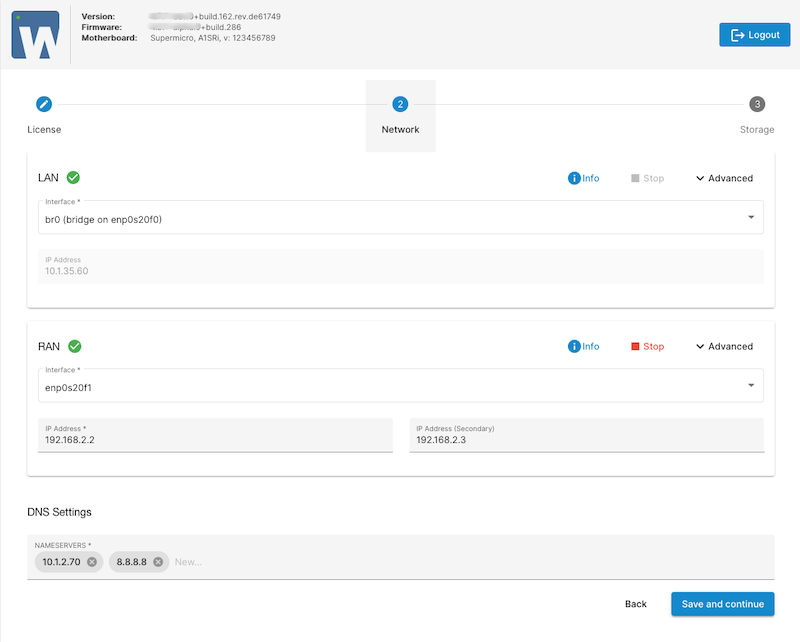This screenshot has height=642, width=800.
Task: Open the LAN Info details
Action: pyautogui.click(x=584, y=178)
